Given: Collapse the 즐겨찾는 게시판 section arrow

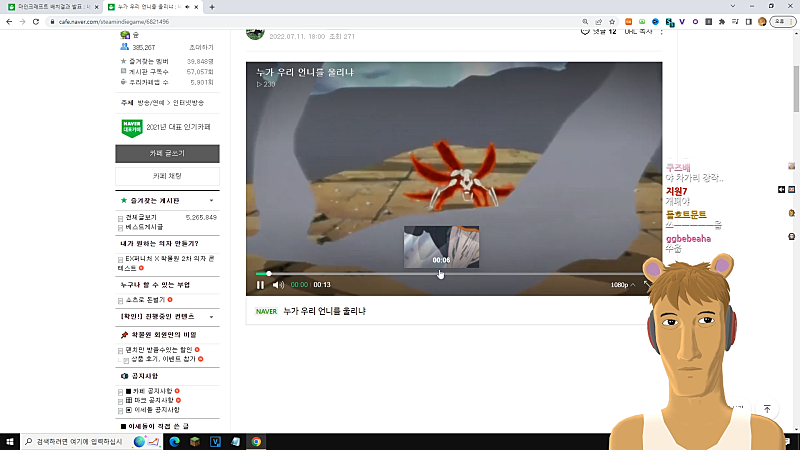Looking at the screenshot, I should [x=211, y=201].
